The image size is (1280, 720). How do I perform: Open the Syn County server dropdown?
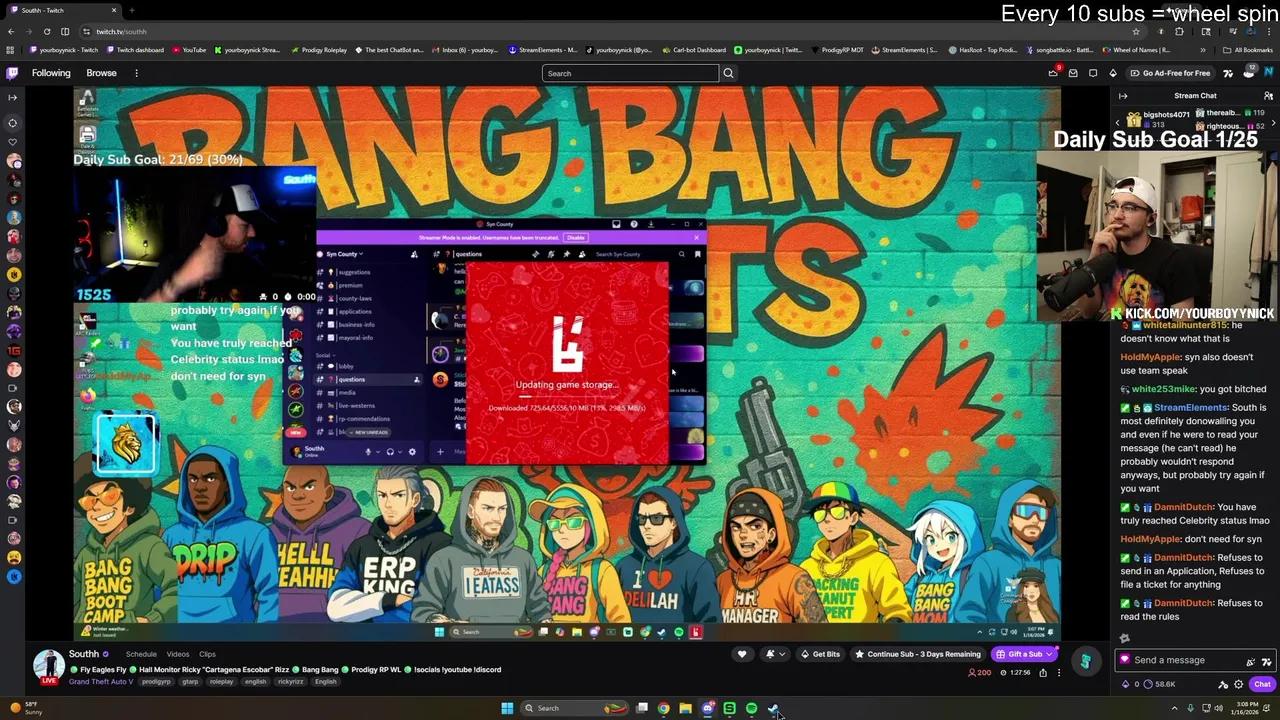tap(341, 254)
